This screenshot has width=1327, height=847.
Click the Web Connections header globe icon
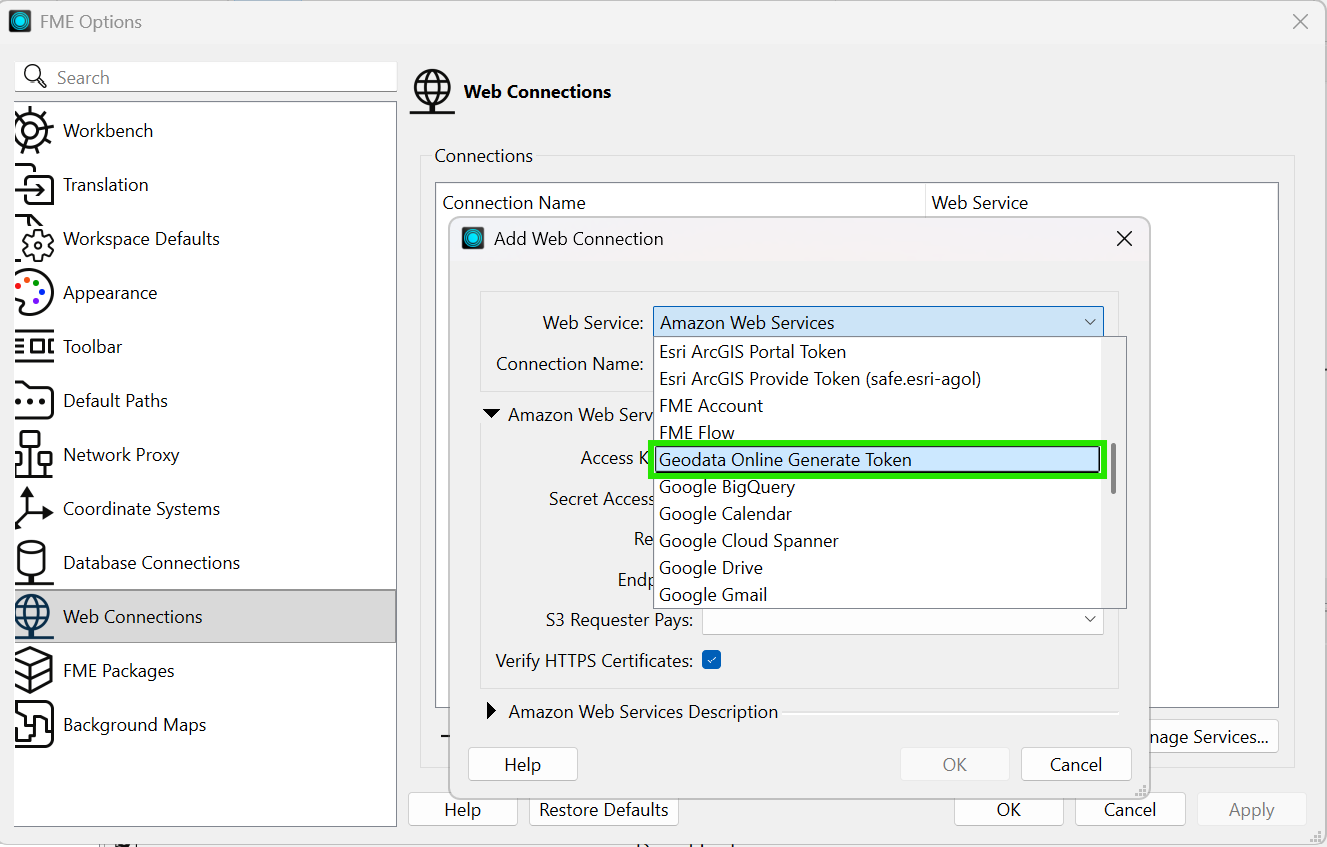point(432,91)
